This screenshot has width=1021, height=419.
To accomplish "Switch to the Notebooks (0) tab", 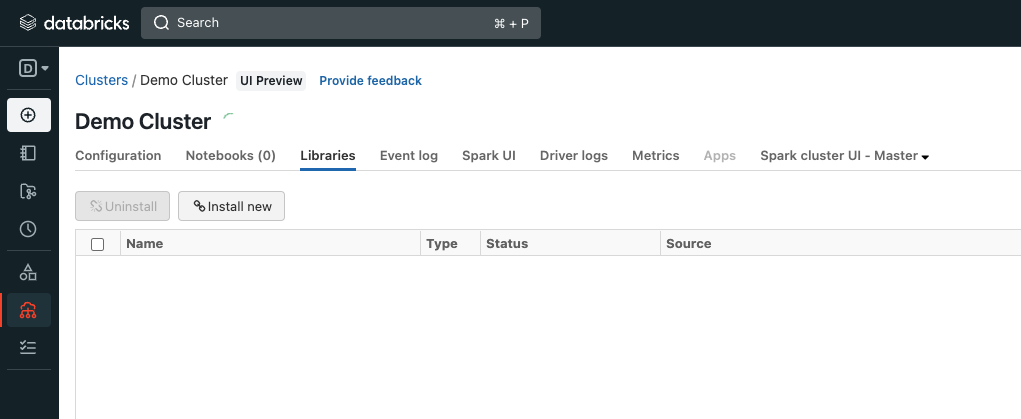I will coord(231,156).
